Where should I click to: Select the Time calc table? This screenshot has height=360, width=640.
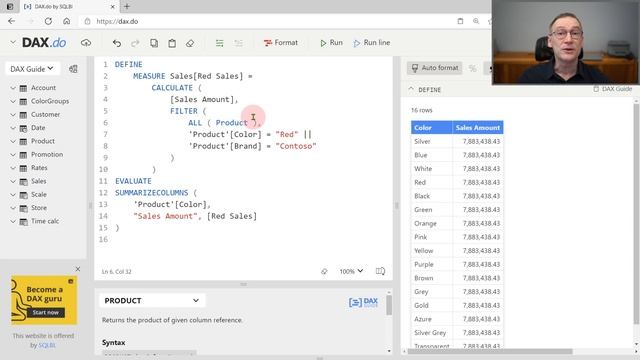45,221
